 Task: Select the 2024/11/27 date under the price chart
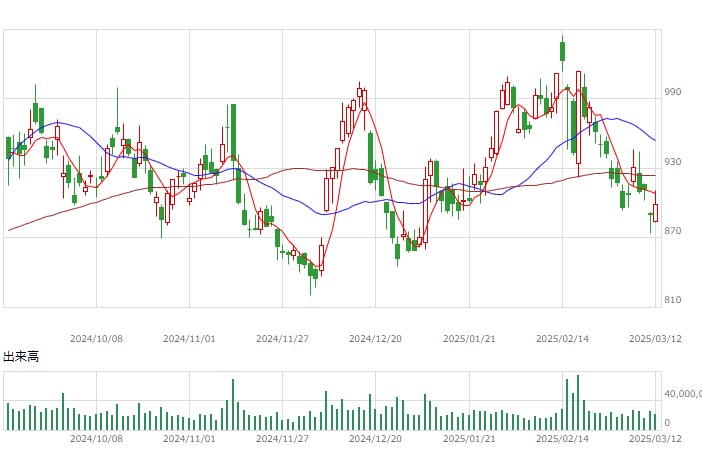point(283,339)
